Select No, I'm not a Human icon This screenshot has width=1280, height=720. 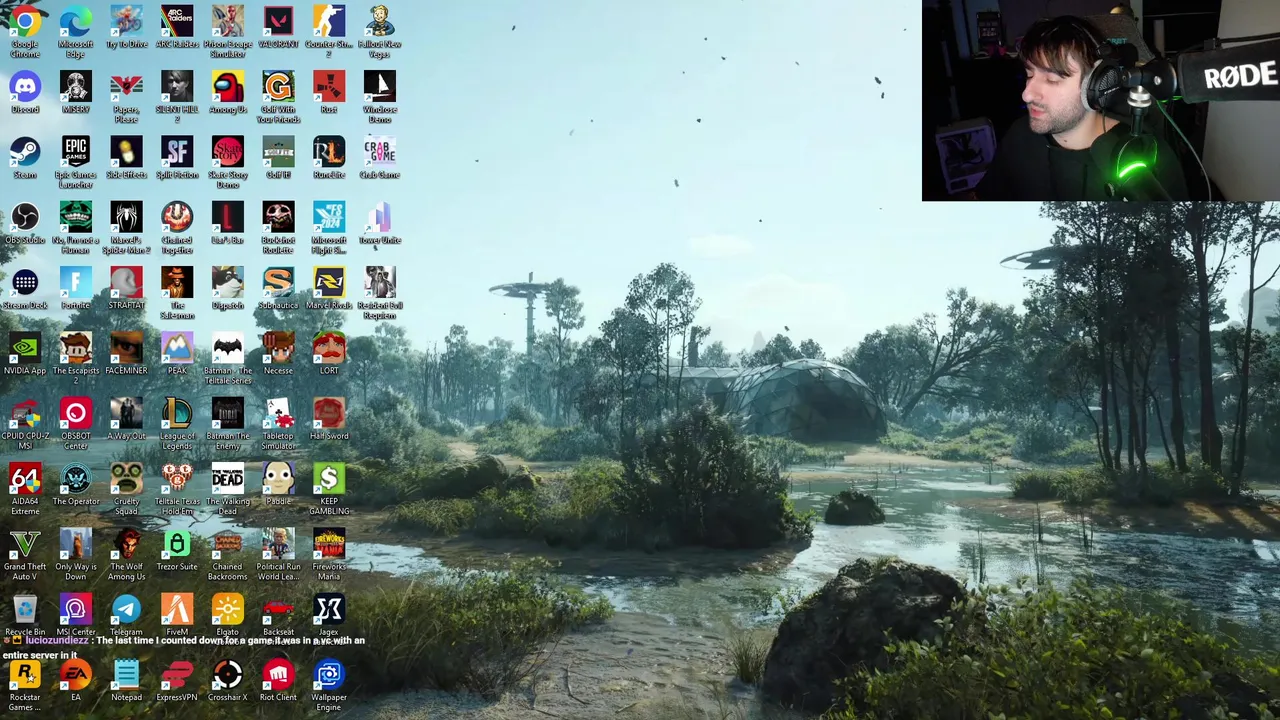(75, 217)
